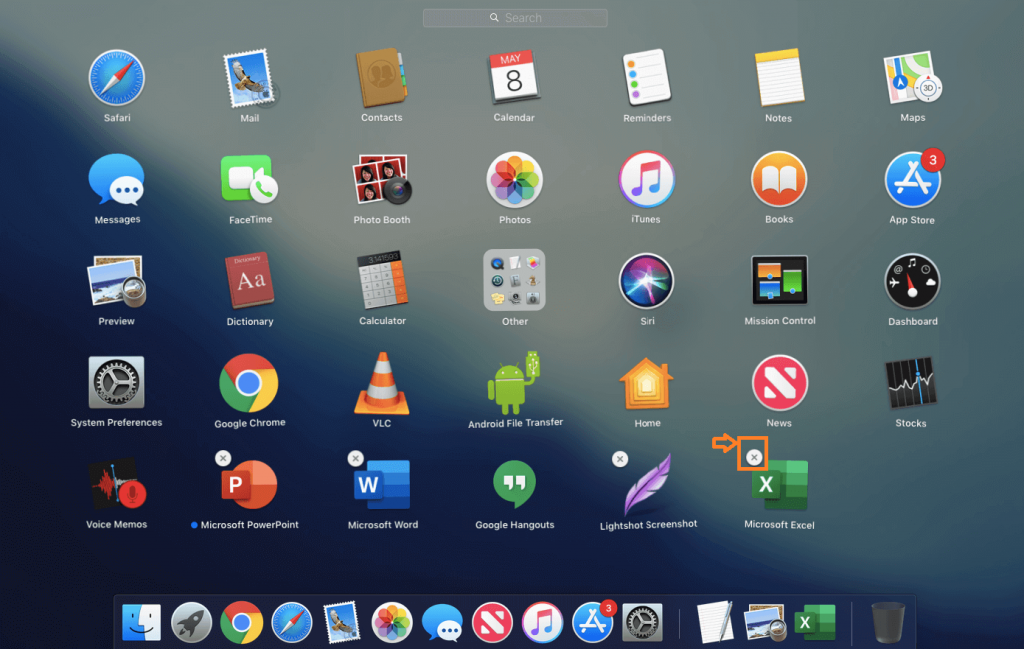Open the Trash in the Dock
The image size is (1024, 649).
(x=888, y=622)
